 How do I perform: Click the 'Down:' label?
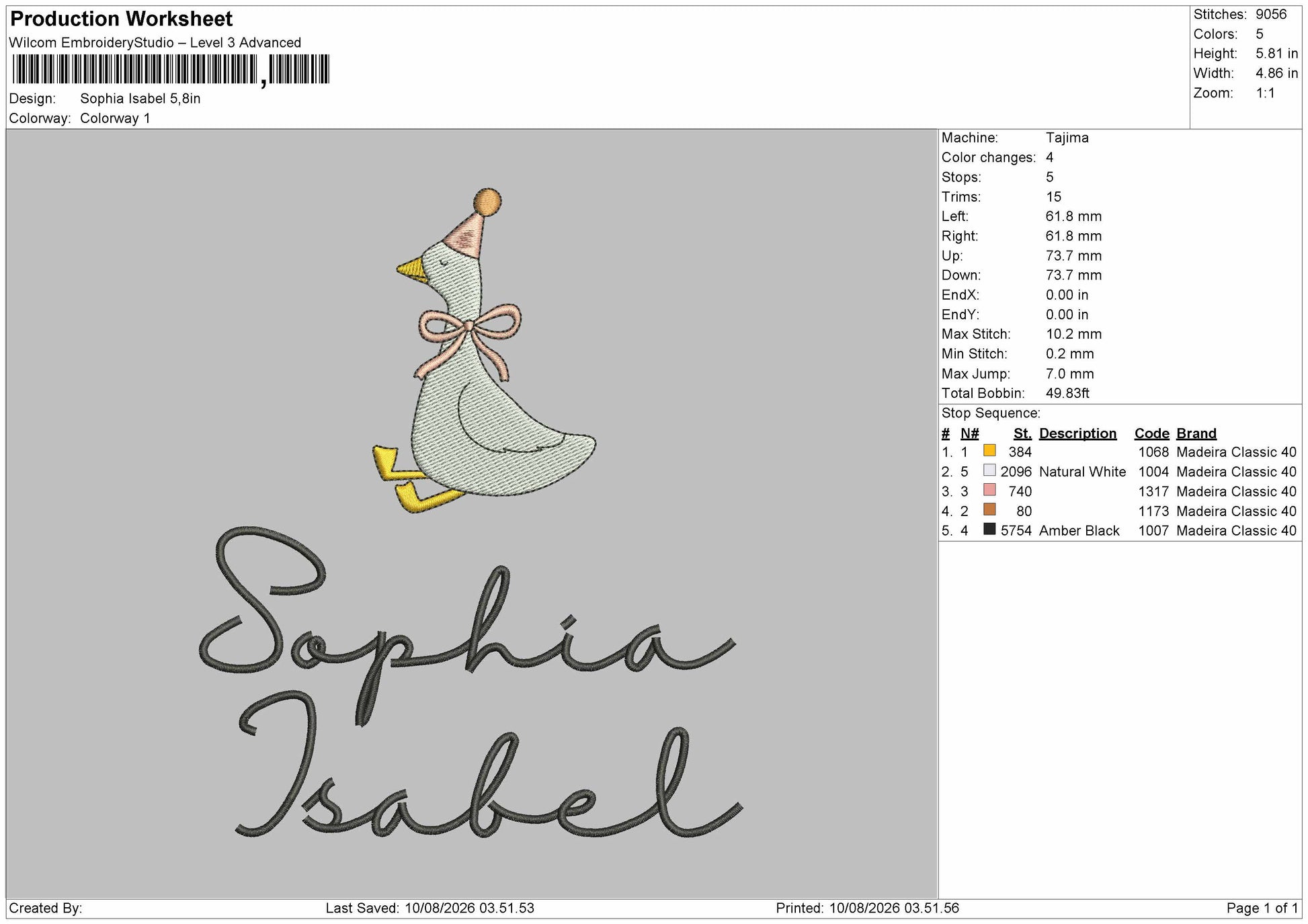tap(961, 276)
